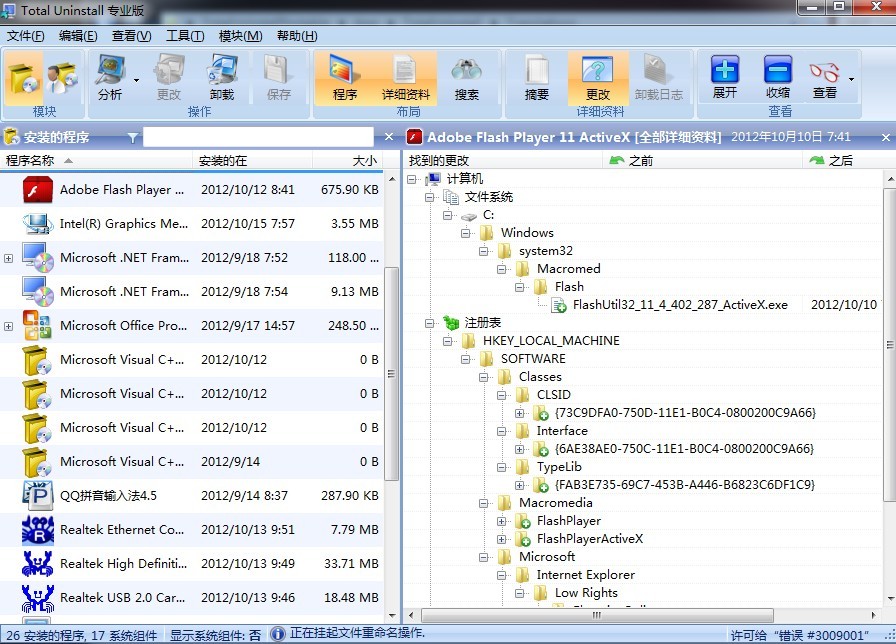Select the TypeLib folder node

[559, 467]
